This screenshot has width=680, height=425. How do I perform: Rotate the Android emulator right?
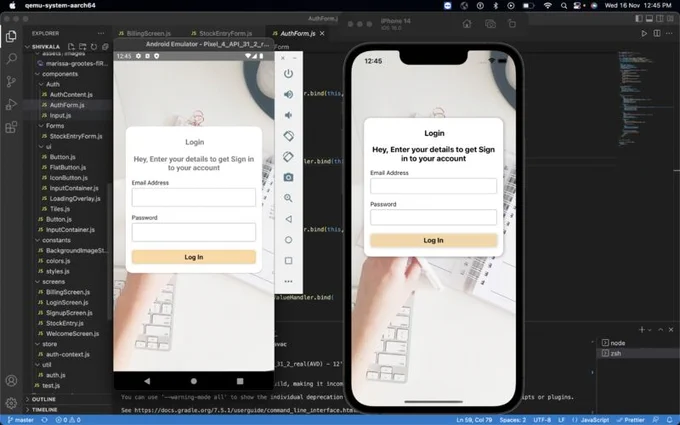pos(288,157)
